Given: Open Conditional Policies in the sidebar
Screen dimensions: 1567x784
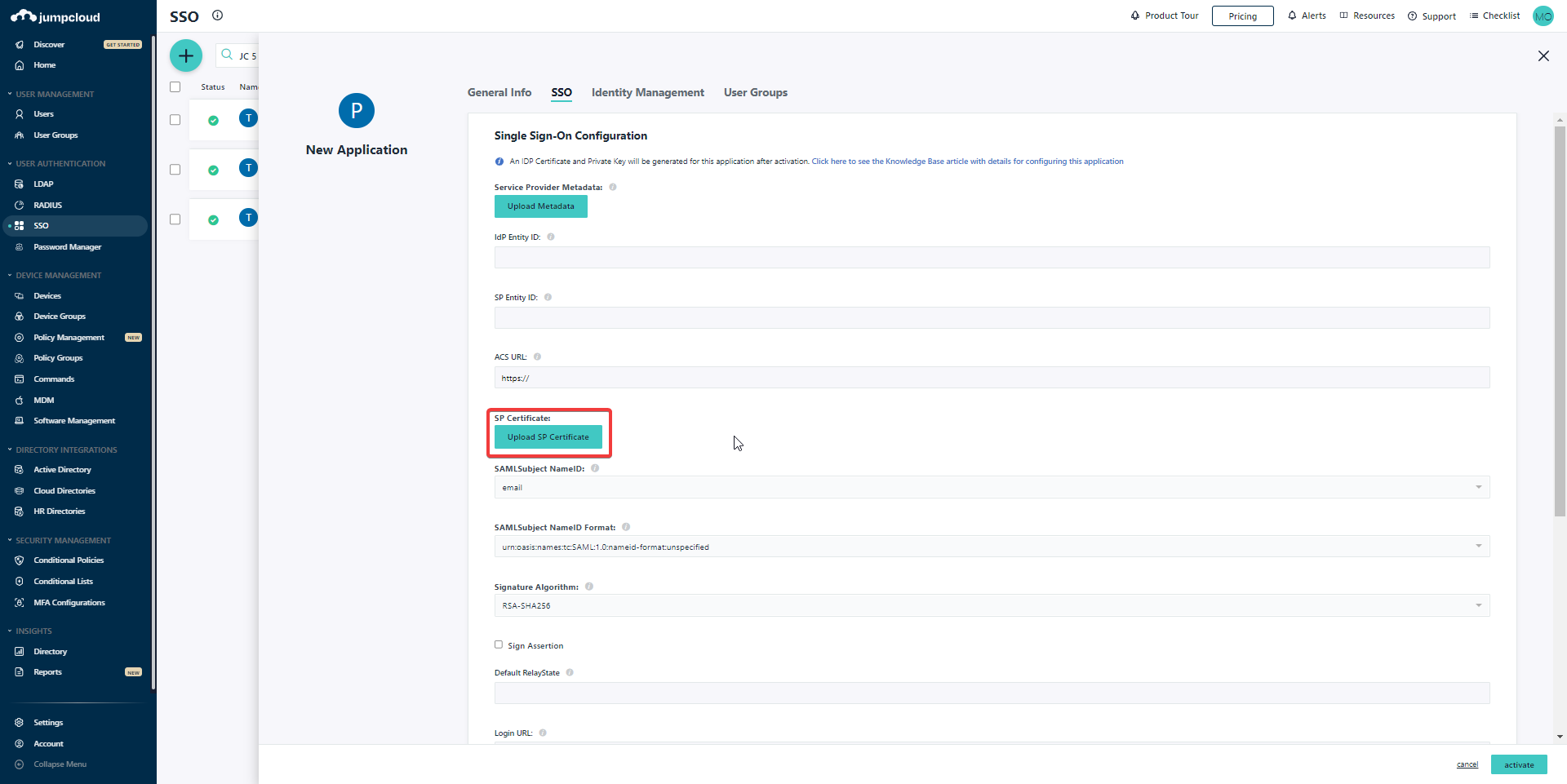Looking at the screenshot, I should (69, 560).
